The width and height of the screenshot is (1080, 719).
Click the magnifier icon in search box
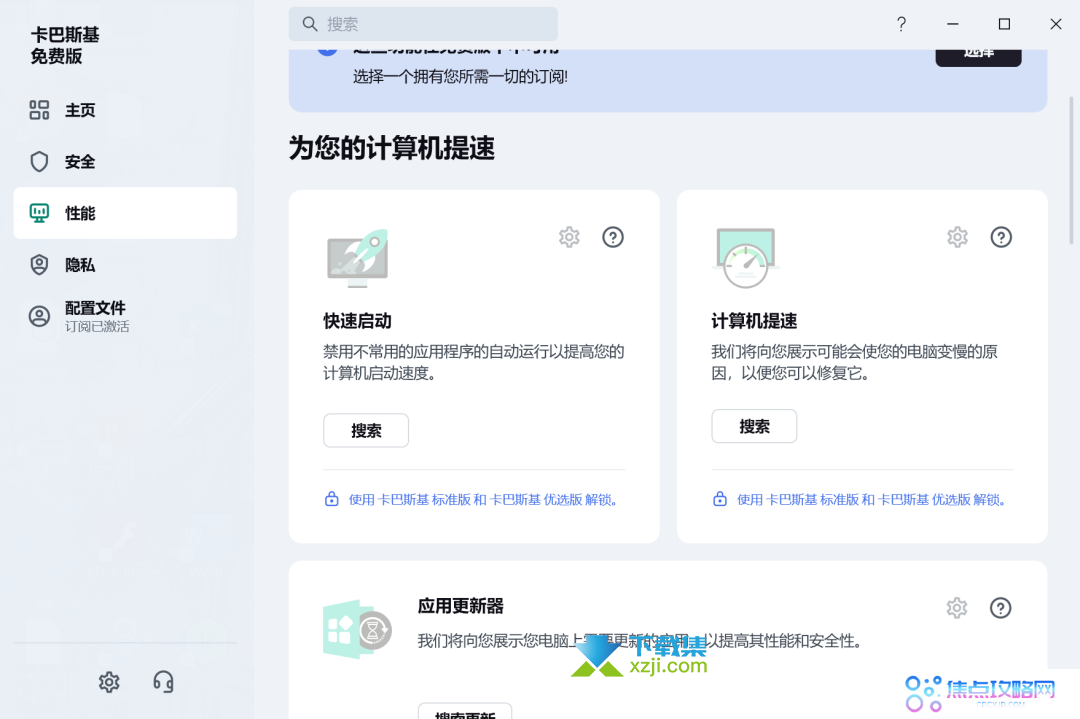pyautogui.click(x=310, y=24)
